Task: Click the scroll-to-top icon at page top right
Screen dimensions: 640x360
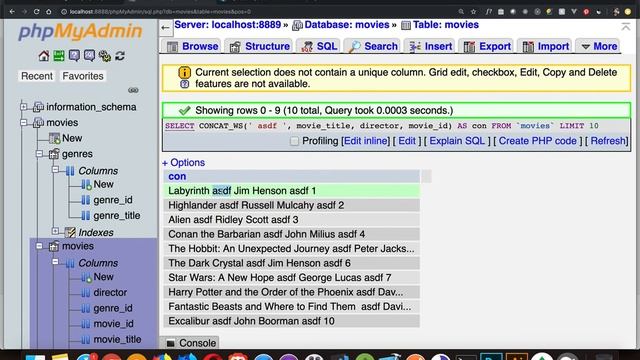Action: 626,27
